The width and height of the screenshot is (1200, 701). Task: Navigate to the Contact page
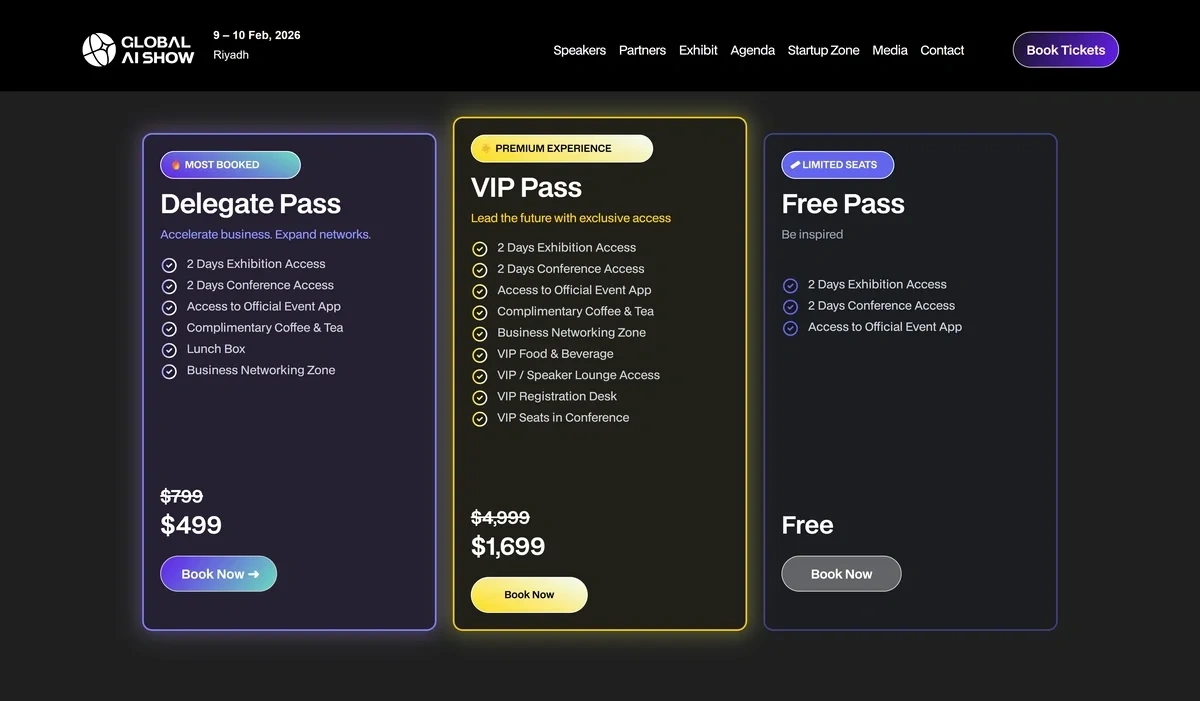tap(941, 50)
